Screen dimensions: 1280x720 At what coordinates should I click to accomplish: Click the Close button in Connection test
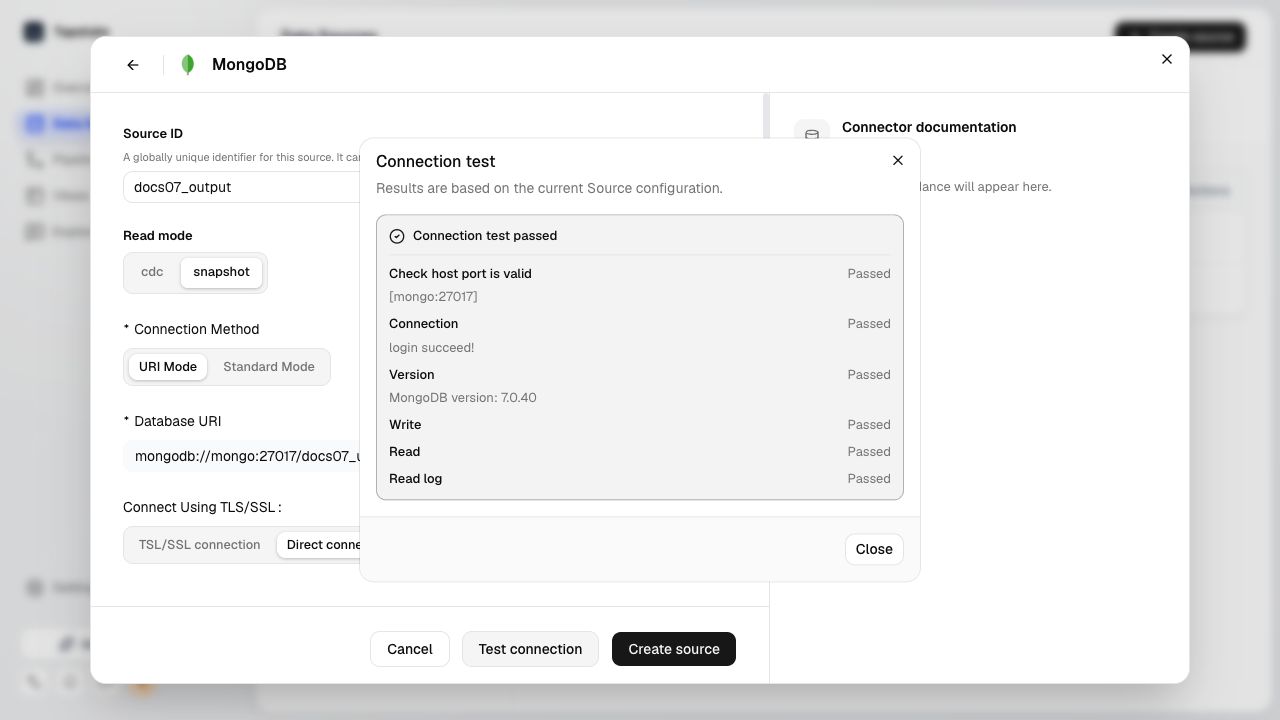(874, 549)
